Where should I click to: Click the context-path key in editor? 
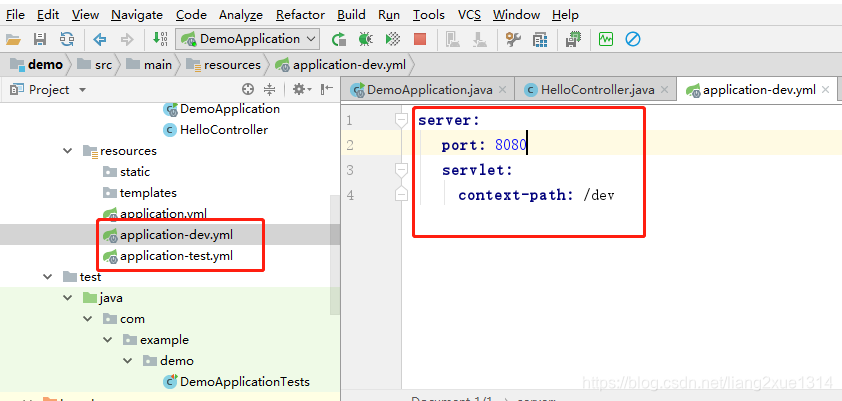pyautogui.click(x=512, y=195)
